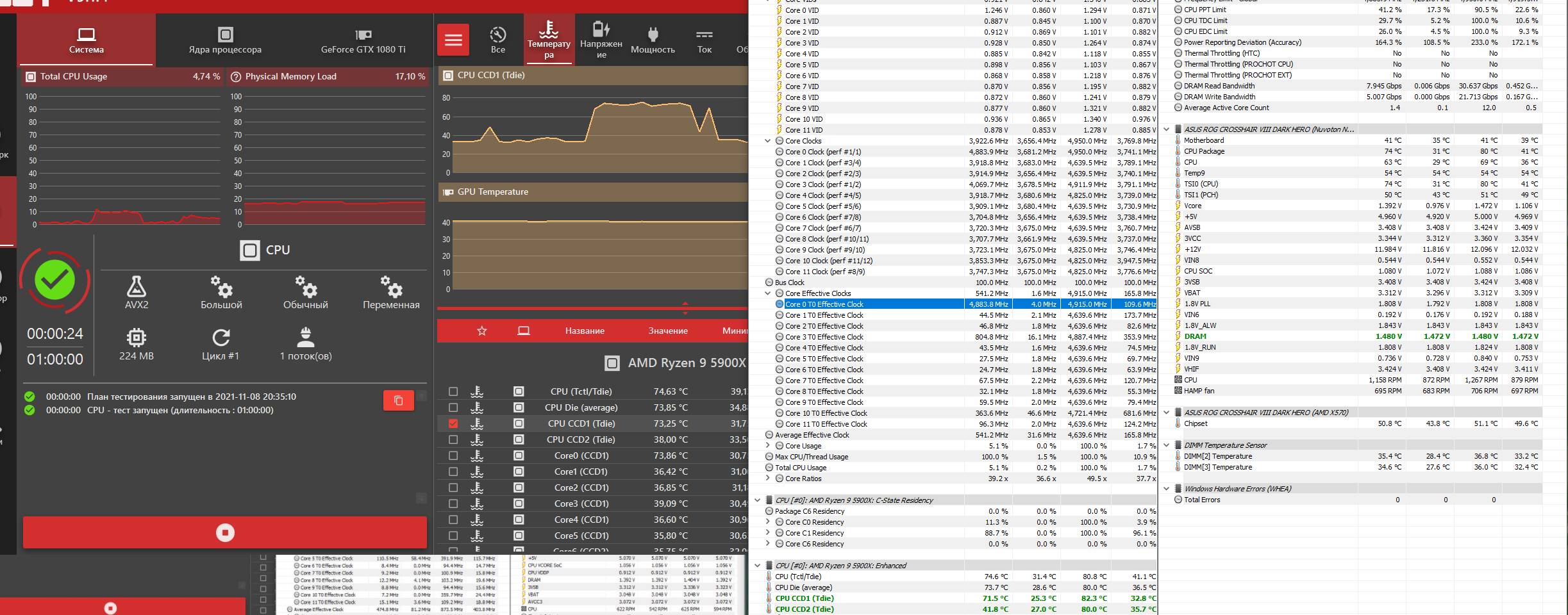Screen dimensions: 1568x615
Task: Click the green checkmark test status indicator
Action: (54, 279)
